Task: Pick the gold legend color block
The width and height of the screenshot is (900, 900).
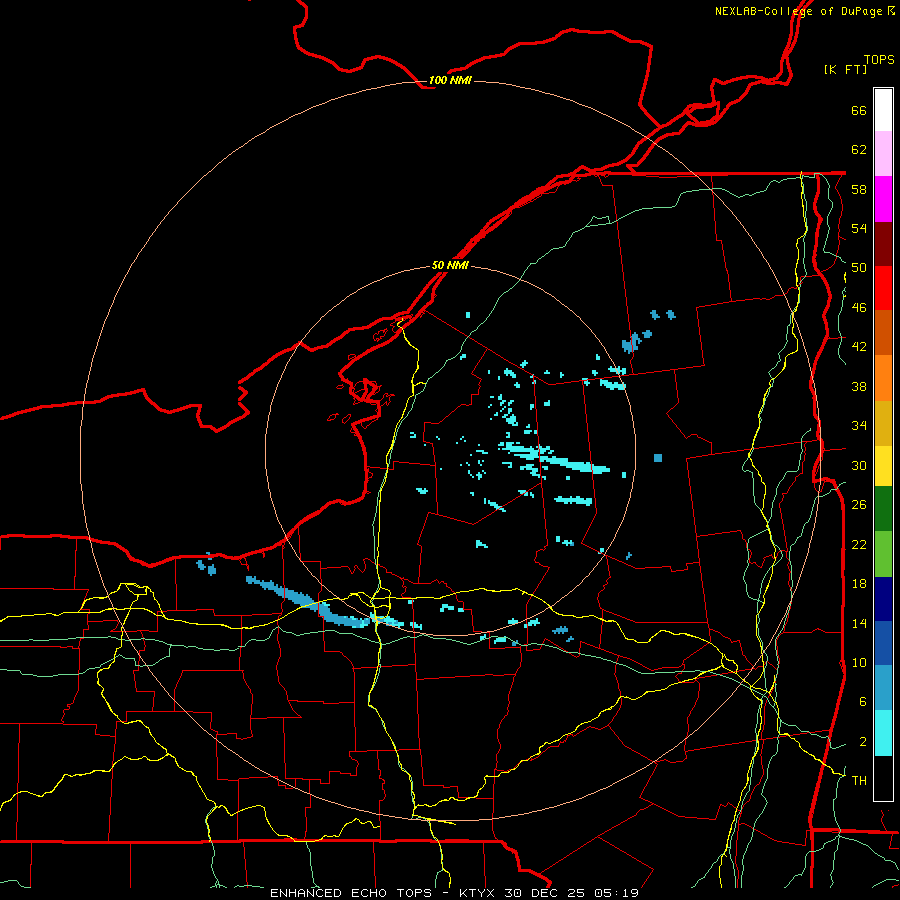Action: pyautogui.click(x=883, y=422)
